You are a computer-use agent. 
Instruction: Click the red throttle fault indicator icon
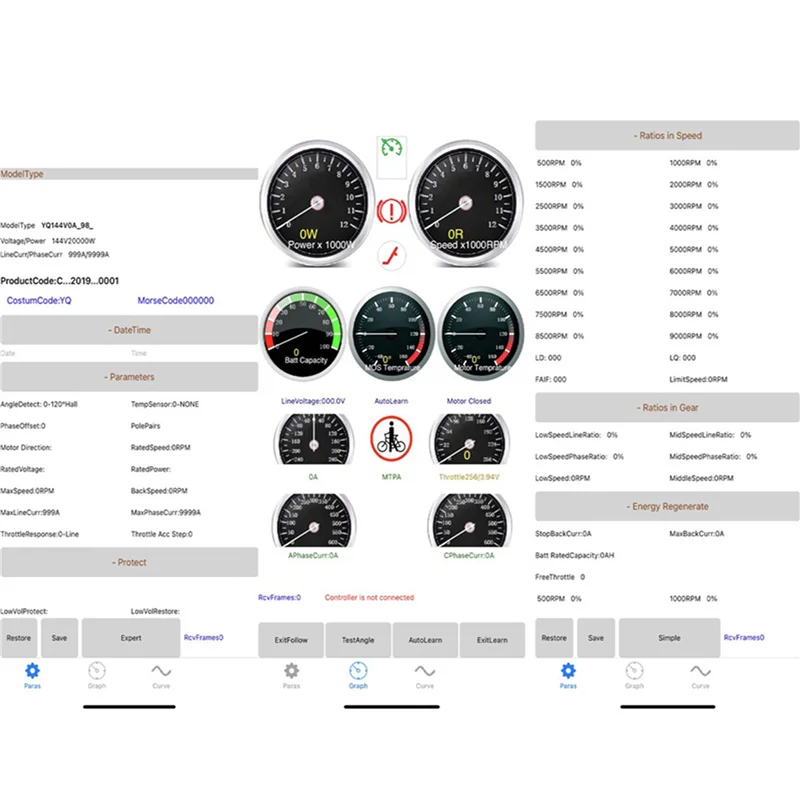392,256
